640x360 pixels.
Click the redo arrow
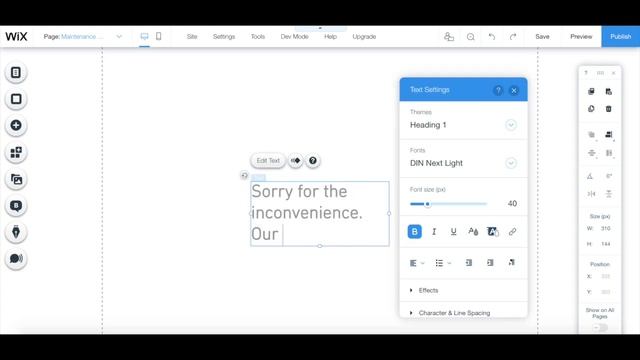pyautogui.click(x=513, y=37)
